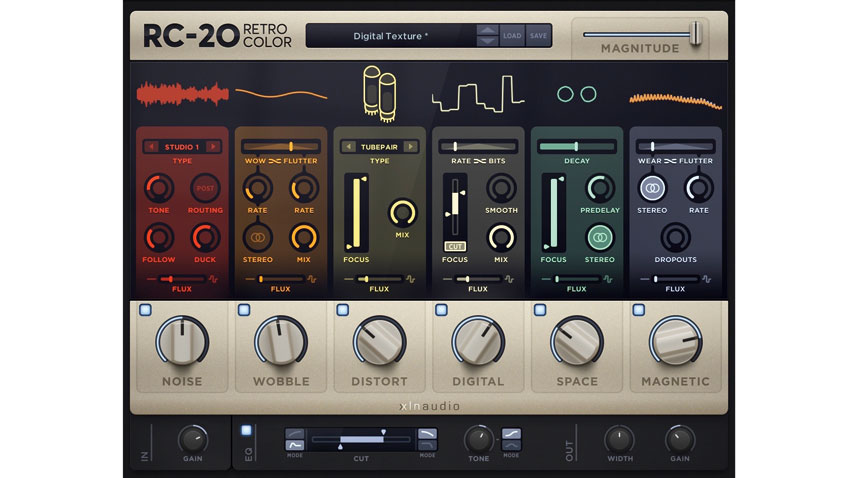Click the Wow/Flutter balance slider

coord(281,146)
